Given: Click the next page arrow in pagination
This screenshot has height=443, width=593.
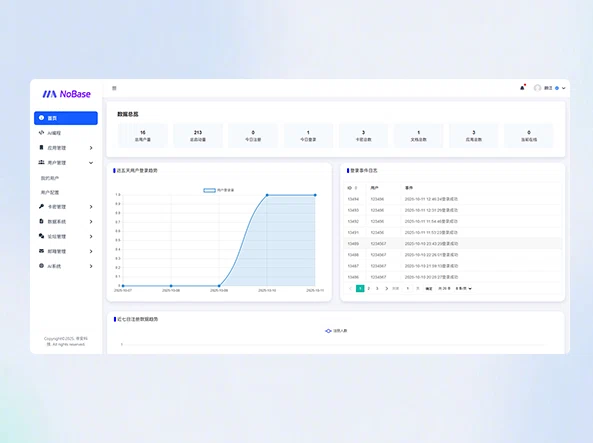Looking at the screenshot, I should click(x=386, y=289).
